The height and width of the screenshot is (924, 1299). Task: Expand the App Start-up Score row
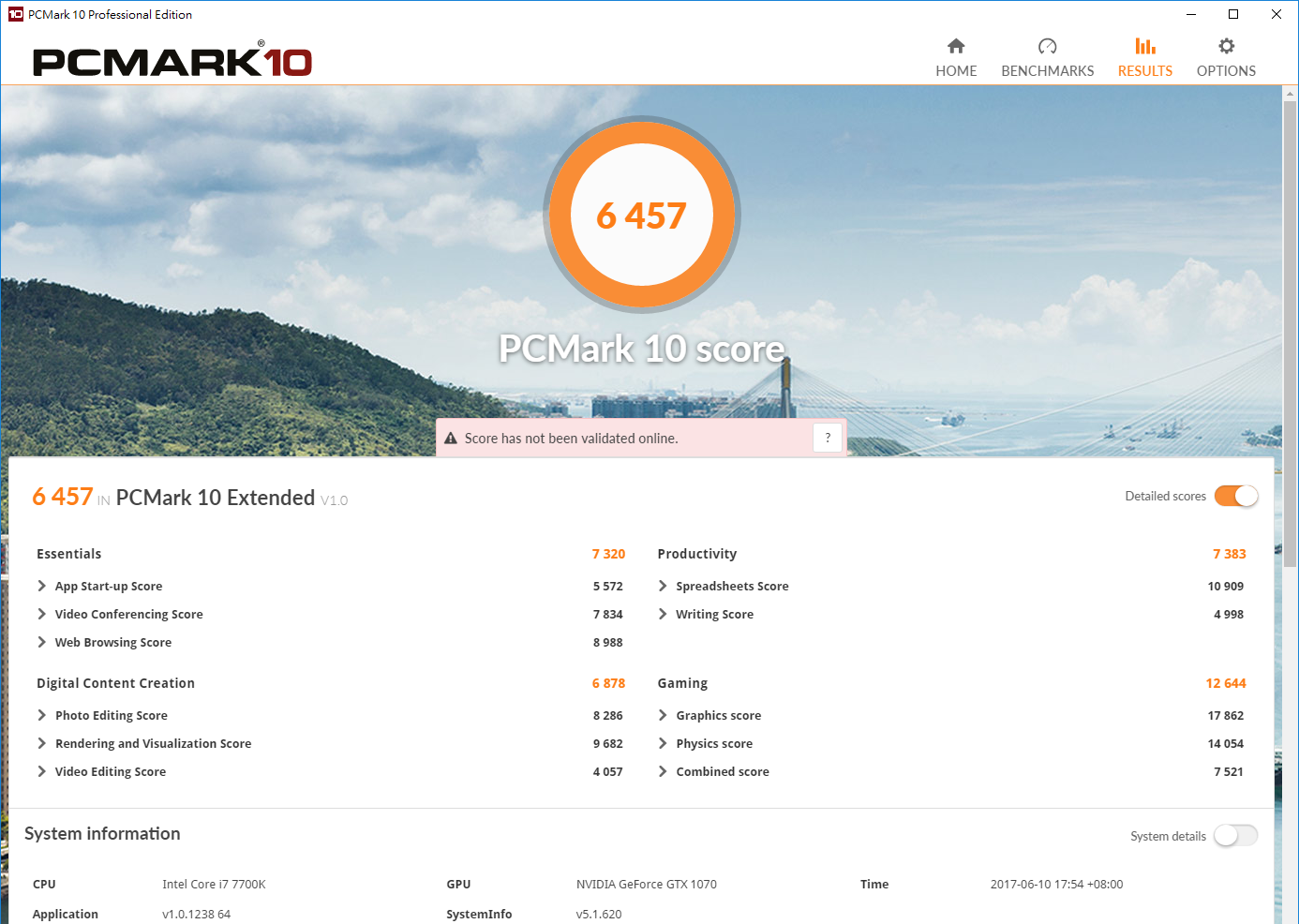42,587
